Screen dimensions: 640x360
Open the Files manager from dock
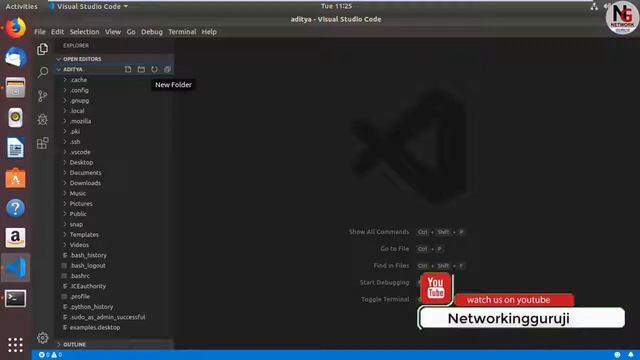coord(16,88)
